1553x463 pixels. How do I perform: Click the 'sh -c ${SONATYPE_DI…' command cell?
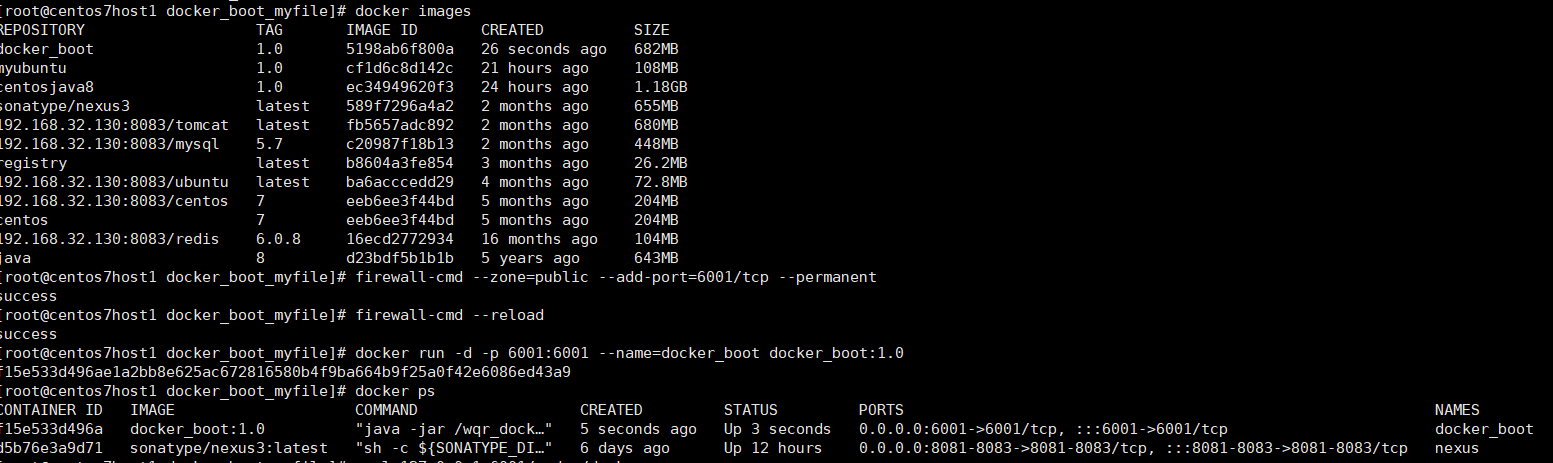coord(454,448)
